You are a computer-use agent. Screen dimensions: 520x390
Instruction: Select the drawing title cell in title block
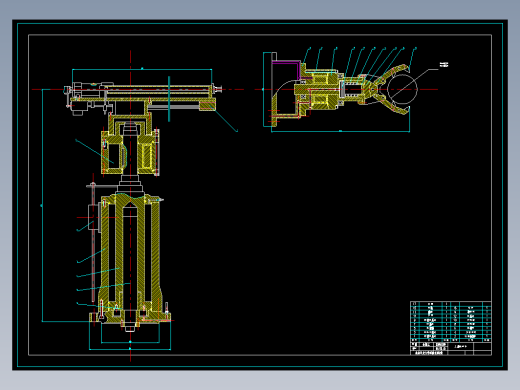click(x=461, y=347)
